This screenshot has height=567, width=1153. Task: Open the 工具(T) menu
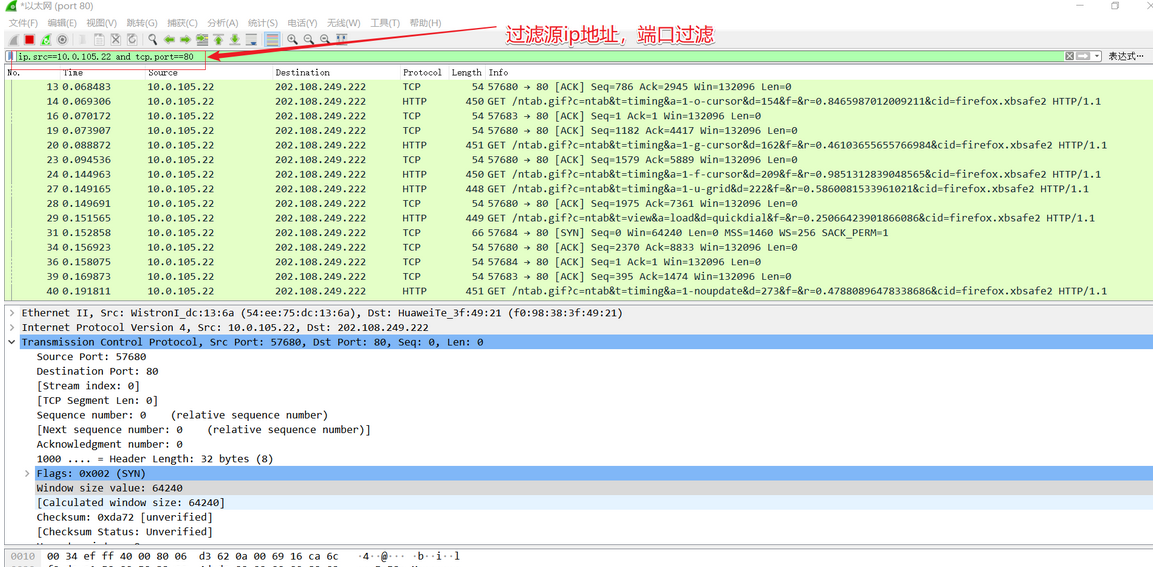click(385, 24)
